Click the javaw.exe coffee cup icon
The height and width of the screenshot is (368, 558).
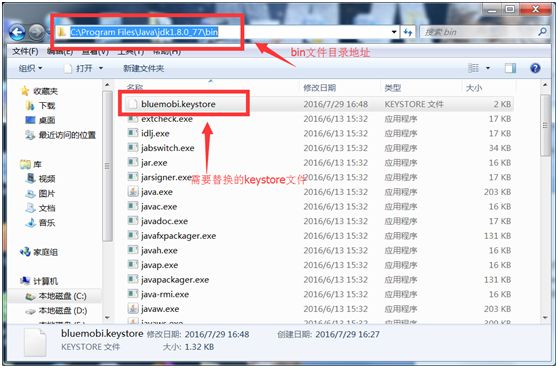[x=133, y=309]
